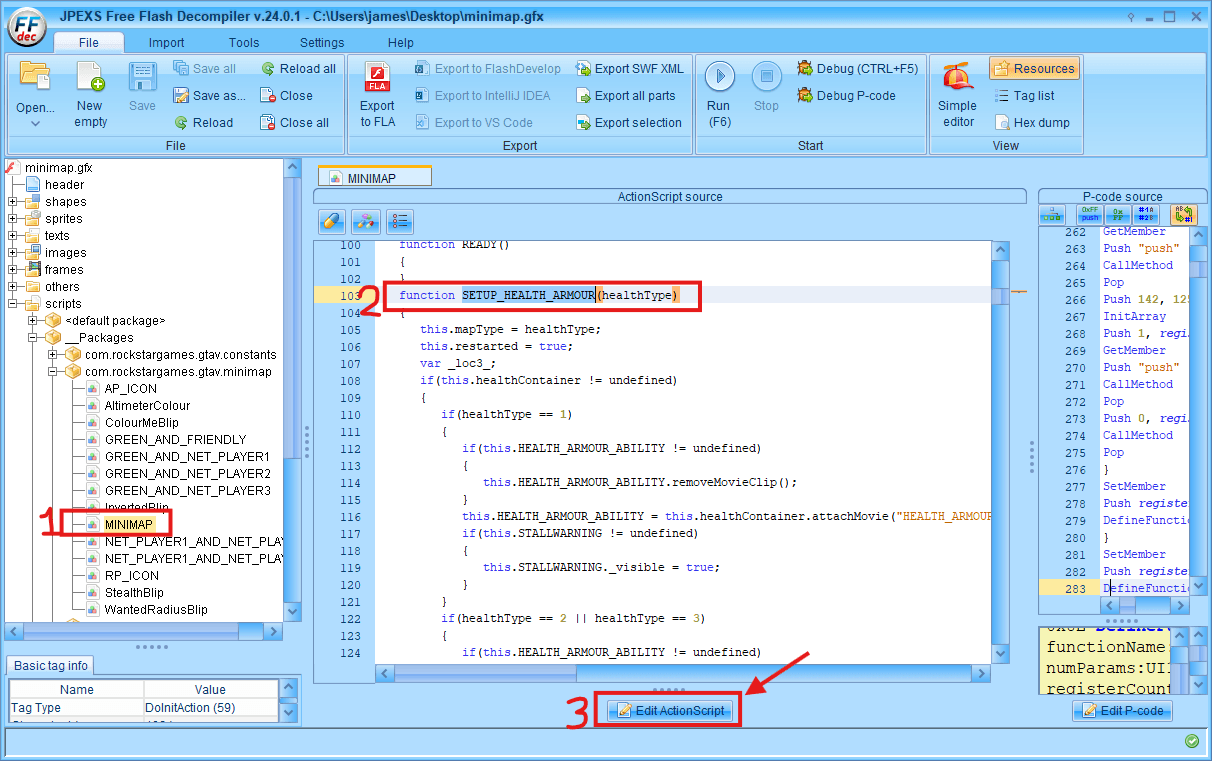Collapse the scripts folder
The image size is (1212, 761).
coord(14,304)
